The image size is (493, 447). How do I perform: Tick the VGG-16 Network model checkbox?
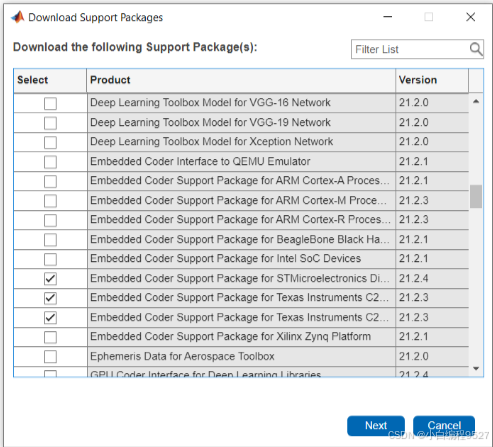tap(50, 103)
